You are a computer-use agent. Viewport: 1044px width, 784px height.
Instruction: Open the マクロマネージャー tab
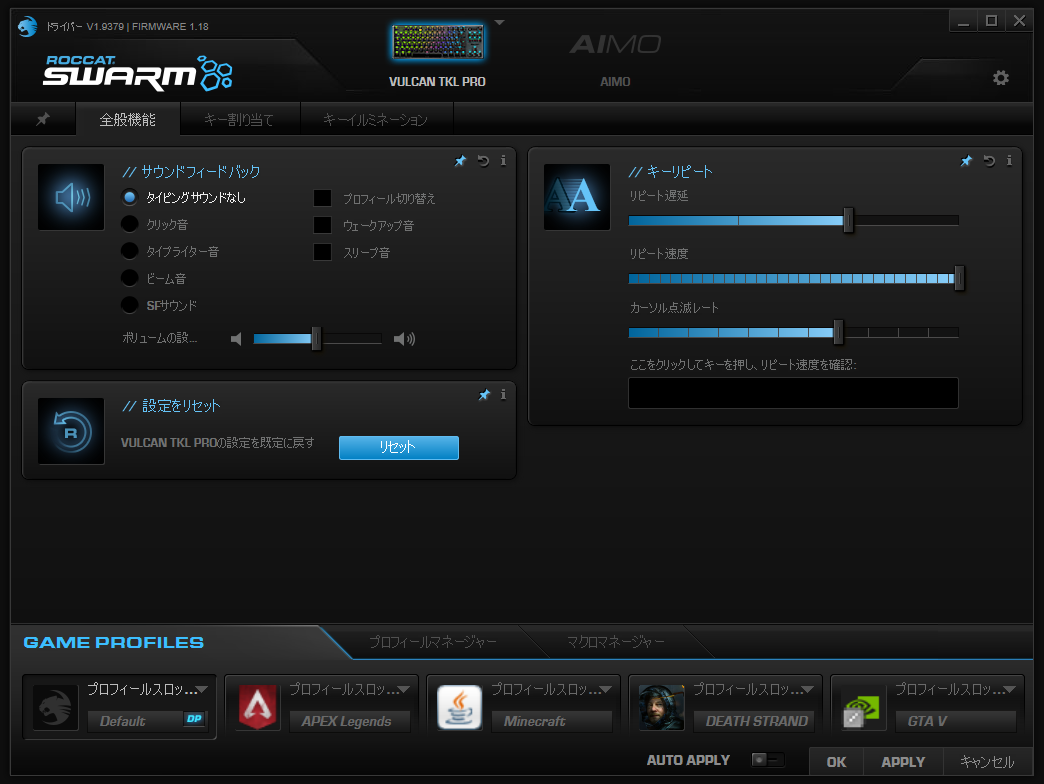615,642
